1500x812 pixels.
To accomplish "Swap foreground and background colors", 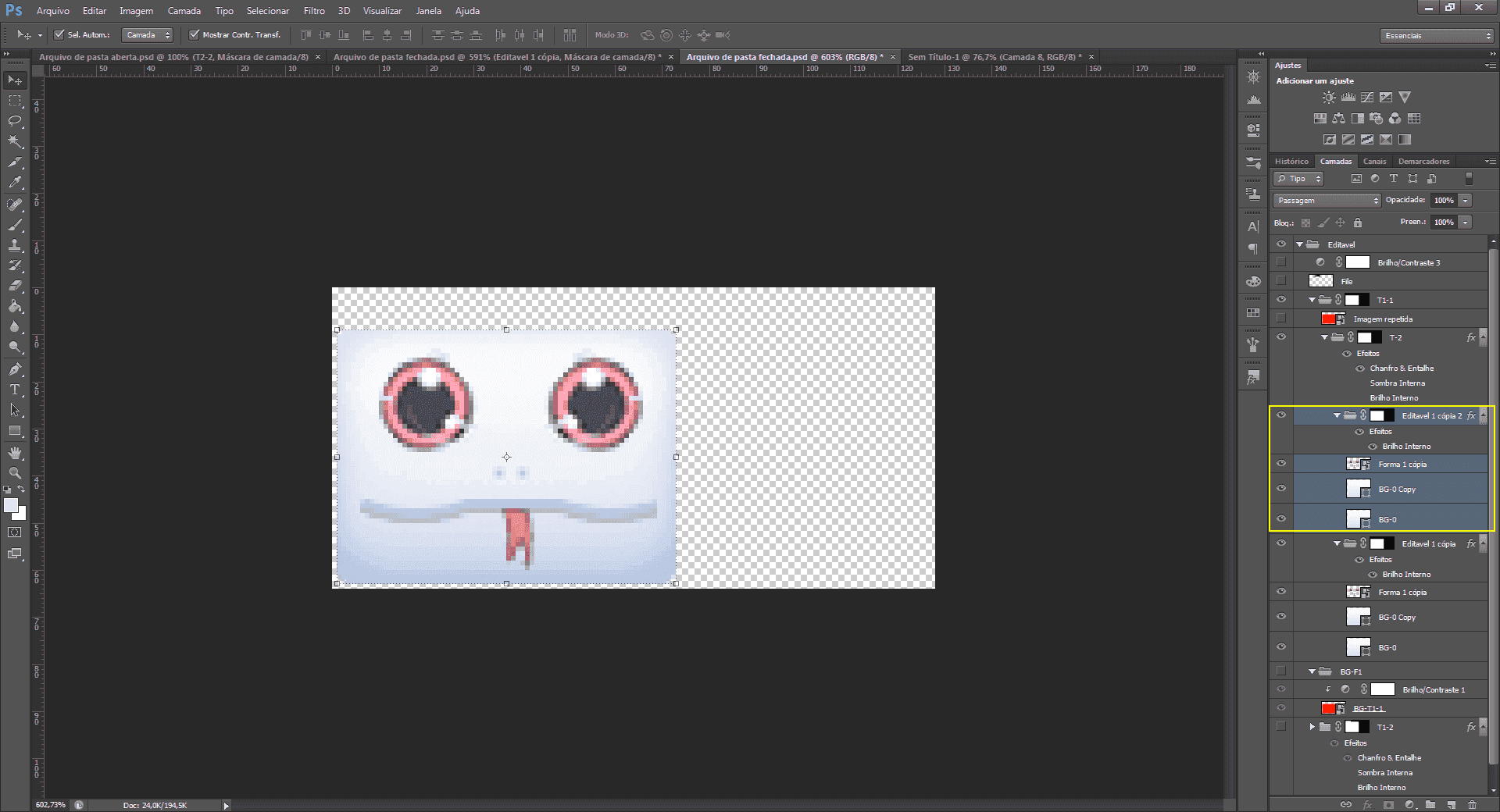I will tap(22, 490).
